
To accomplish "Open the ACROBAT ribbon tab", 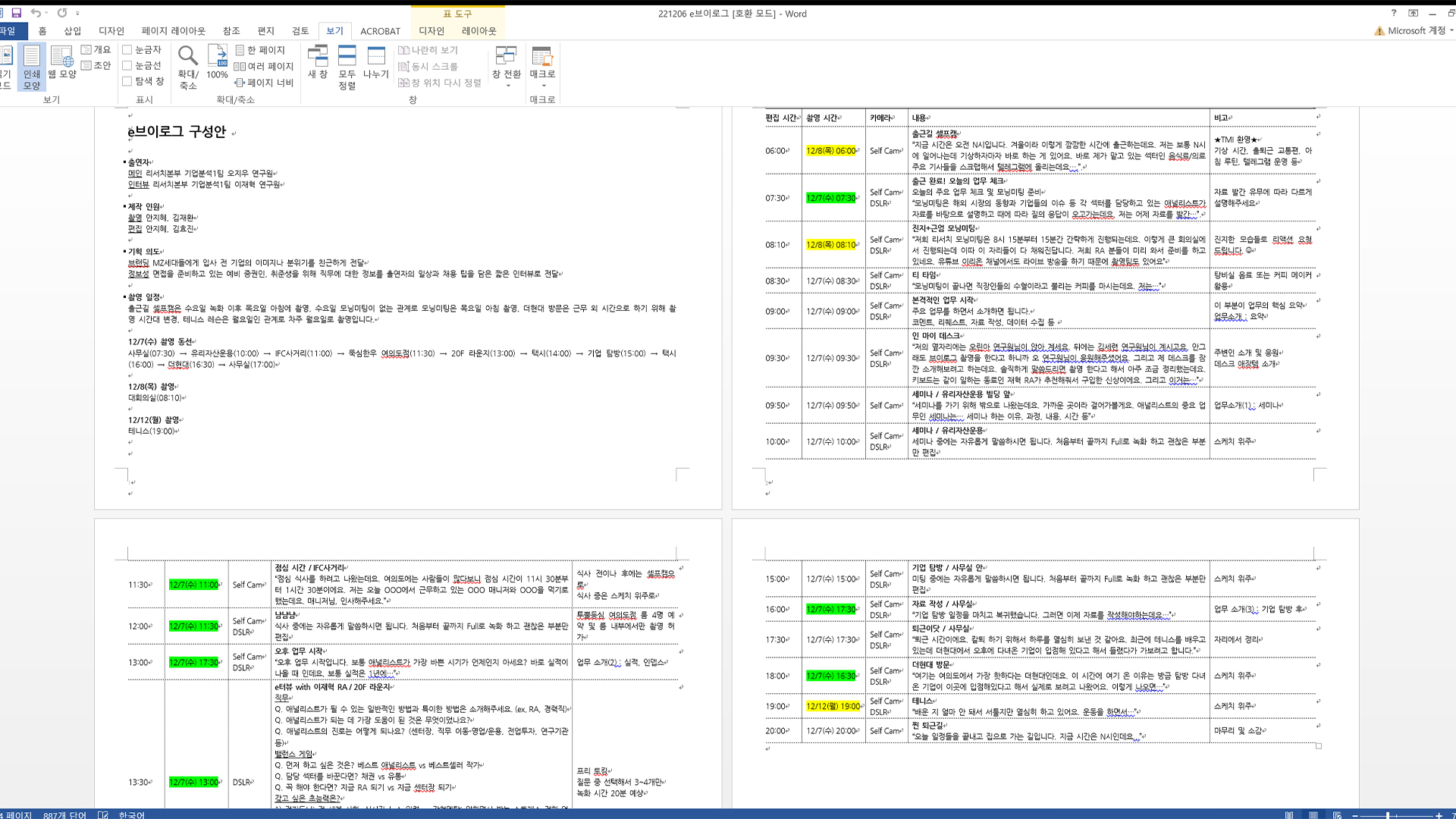I will 380,31.
